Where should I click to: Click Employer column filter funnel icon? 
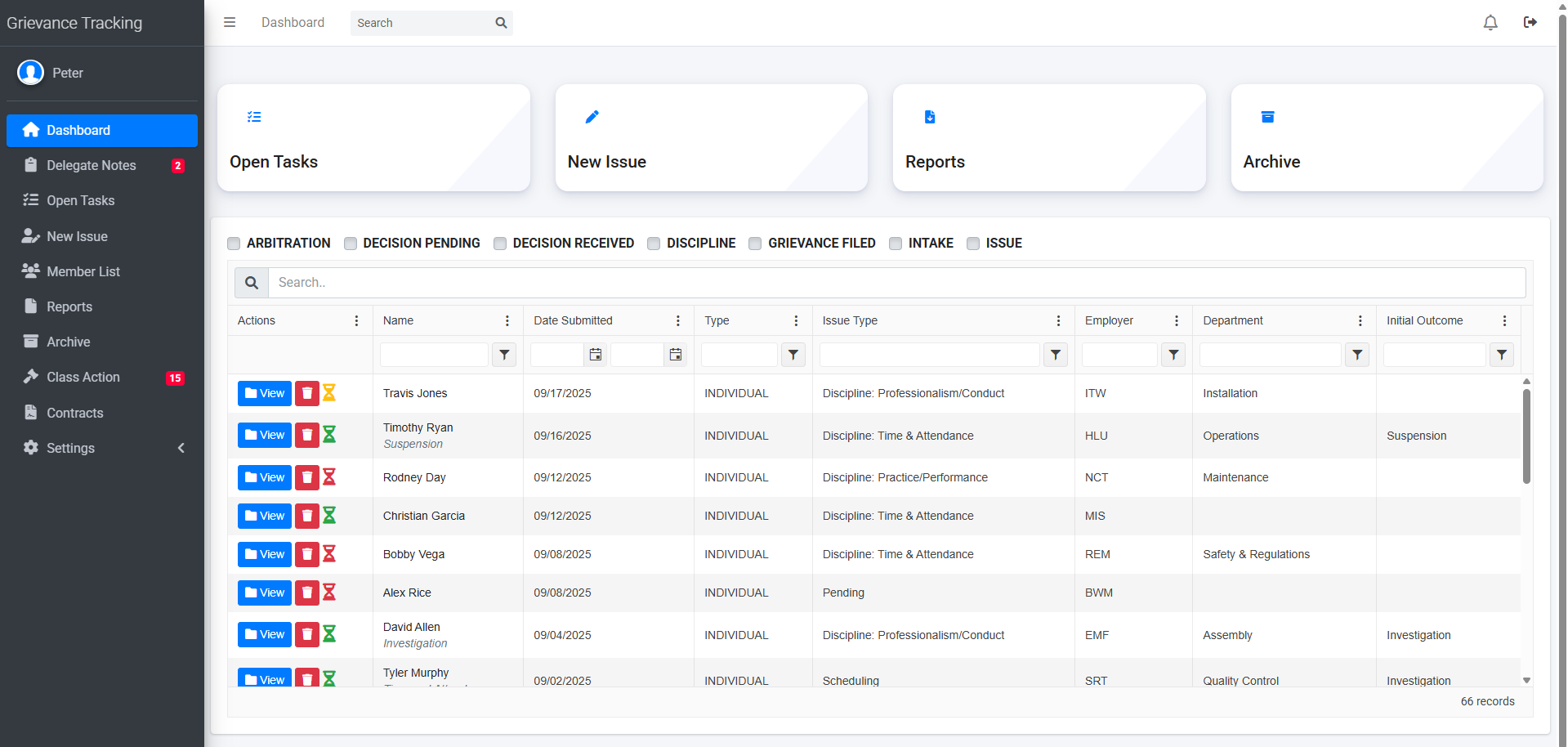click(x=1173, y=355)
